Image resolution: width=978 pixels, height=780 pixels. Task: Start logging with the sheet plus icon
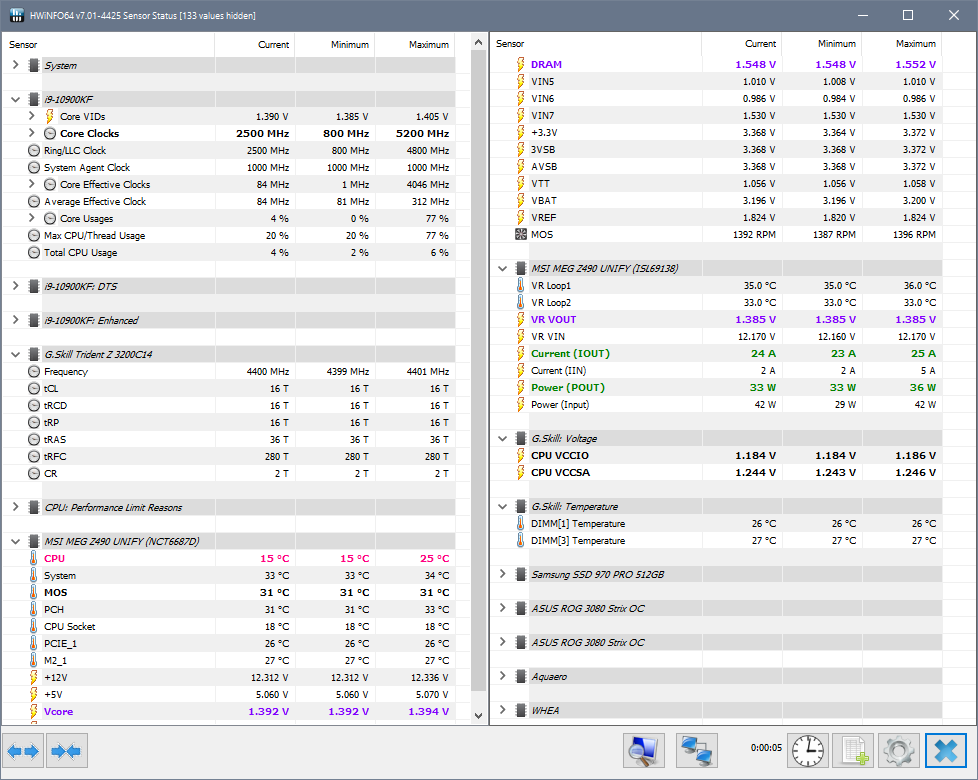[x=853, y=751]
